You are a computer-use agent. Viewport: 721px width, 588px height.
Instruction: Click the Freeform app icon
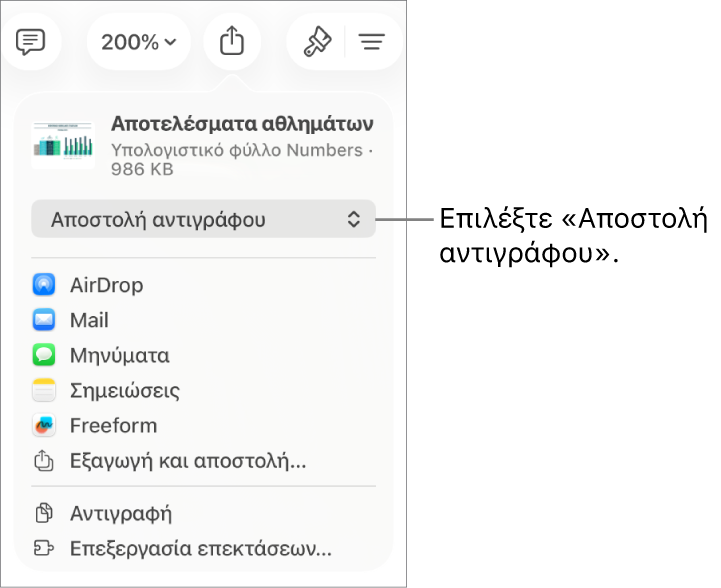(44, 425)
